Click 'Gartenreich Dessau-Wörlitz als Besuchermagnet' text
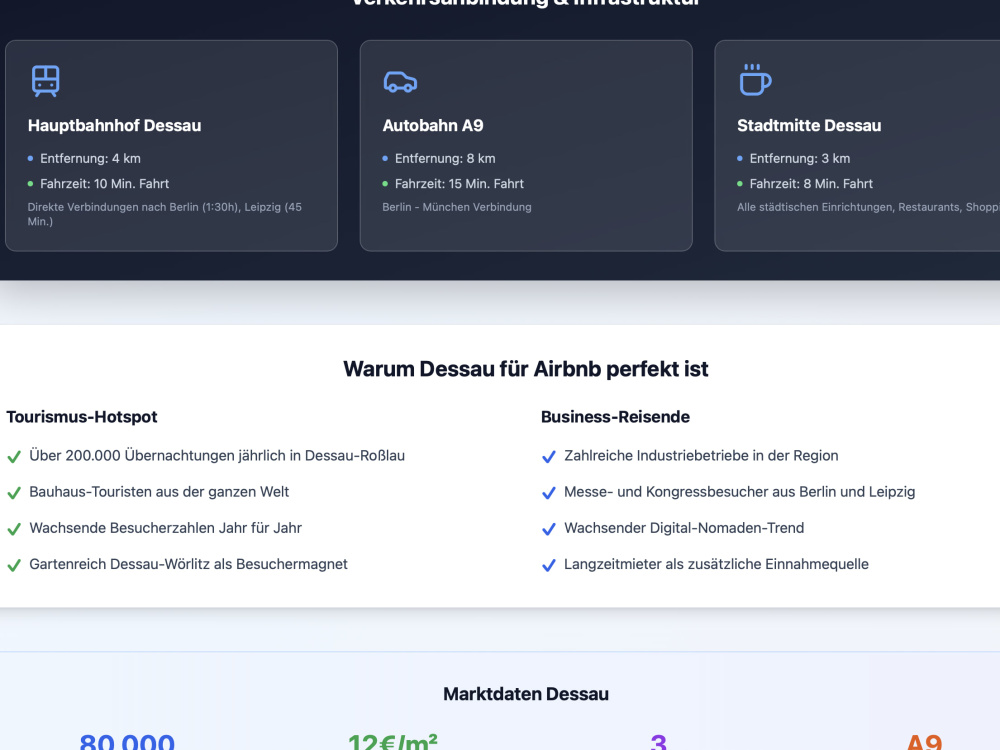The image size is (1000, 750). 188,564
